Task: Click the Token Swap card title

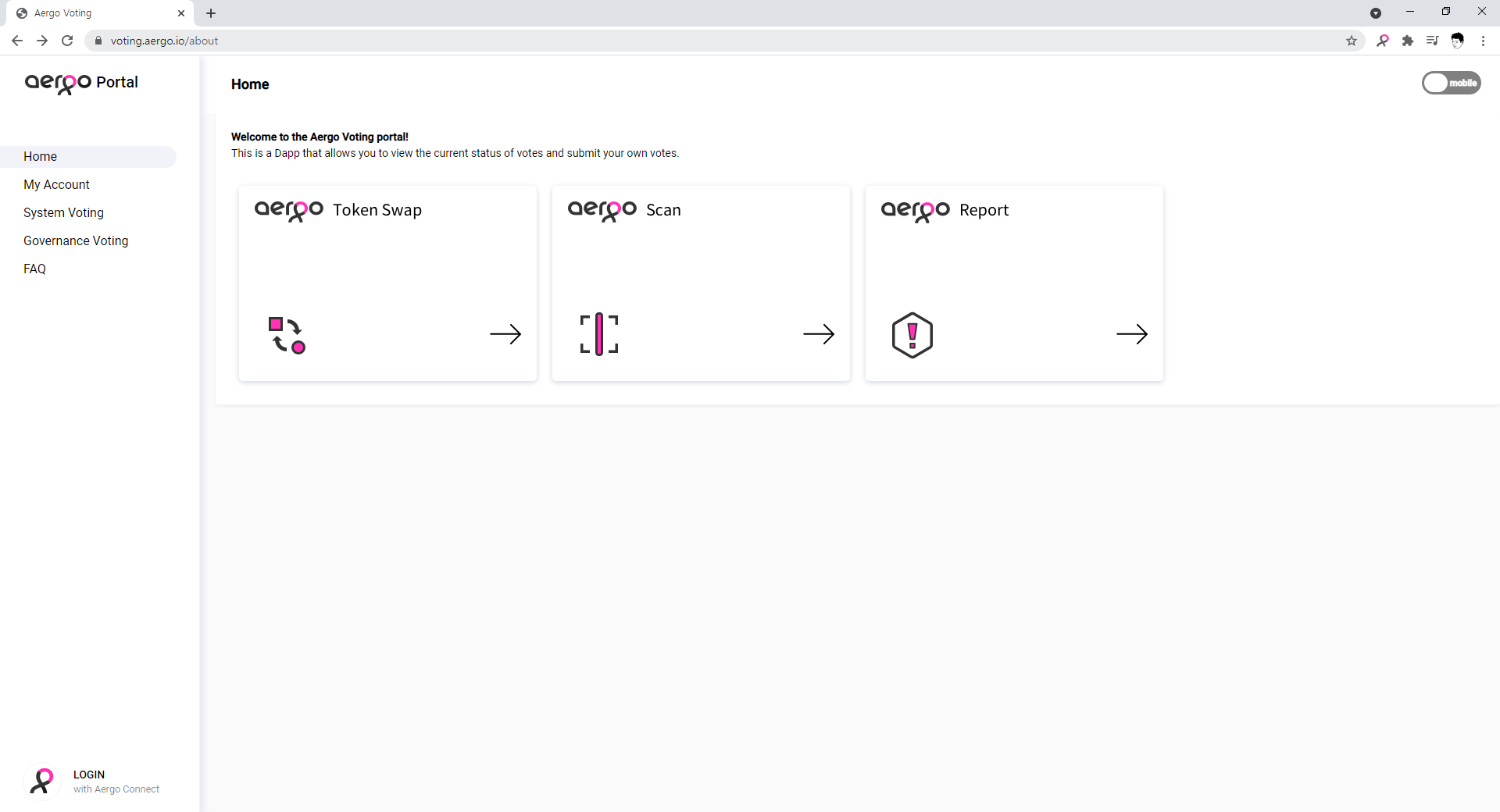Action: coord(377,210)
